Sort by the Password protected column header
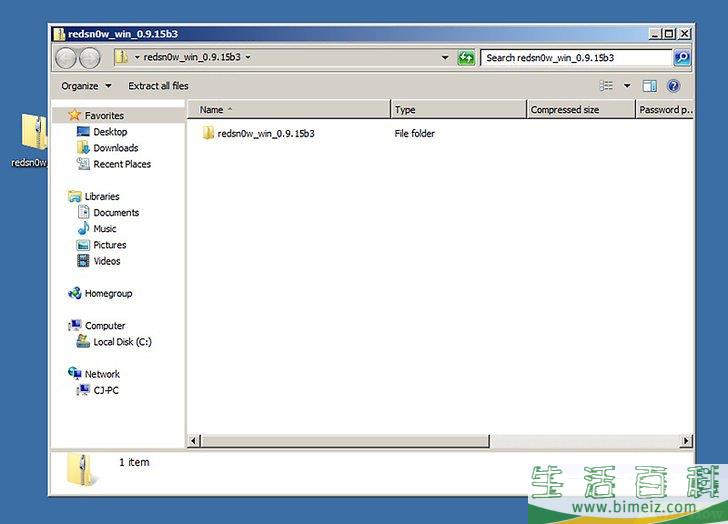 tap(665, 110)
